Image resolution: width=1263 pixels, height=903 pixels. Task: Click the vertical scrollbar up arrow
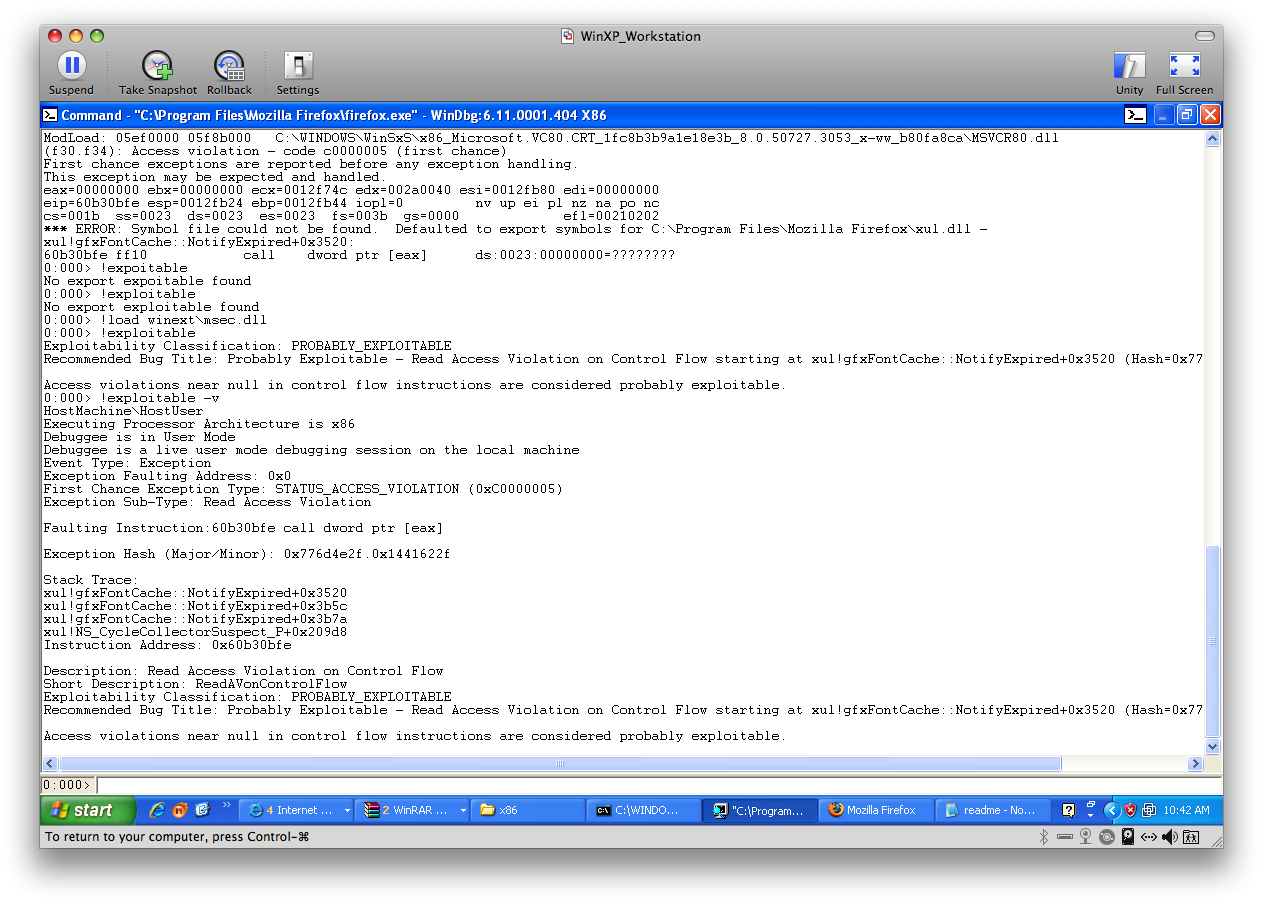coord(1213,139)
